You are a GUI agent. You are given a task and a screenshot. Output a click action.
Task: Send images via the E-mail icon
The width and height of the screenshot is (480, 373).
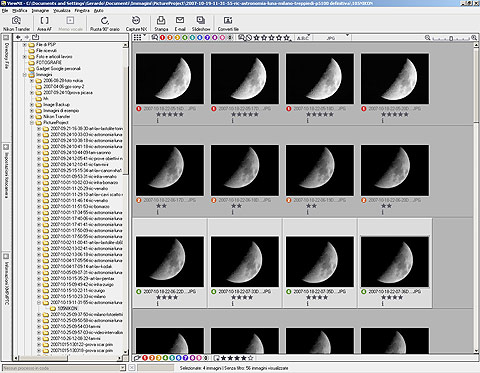pos(180,24)
